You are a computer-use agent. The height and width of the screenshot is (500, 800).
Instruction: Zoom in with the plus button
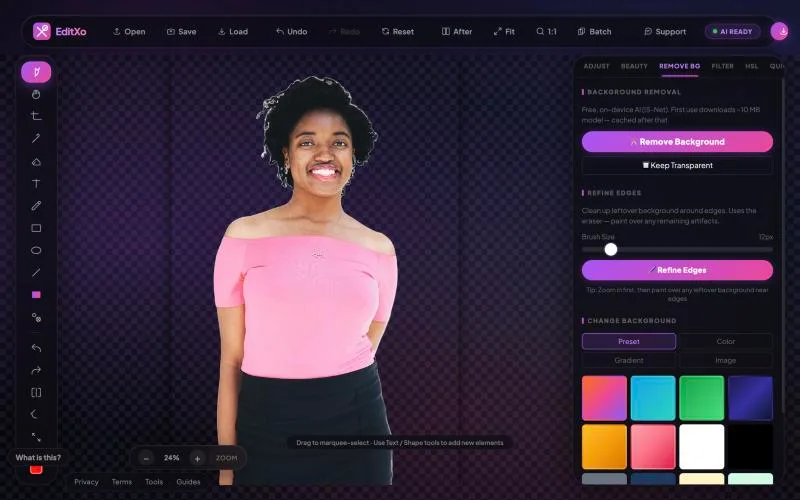point(197,458)
